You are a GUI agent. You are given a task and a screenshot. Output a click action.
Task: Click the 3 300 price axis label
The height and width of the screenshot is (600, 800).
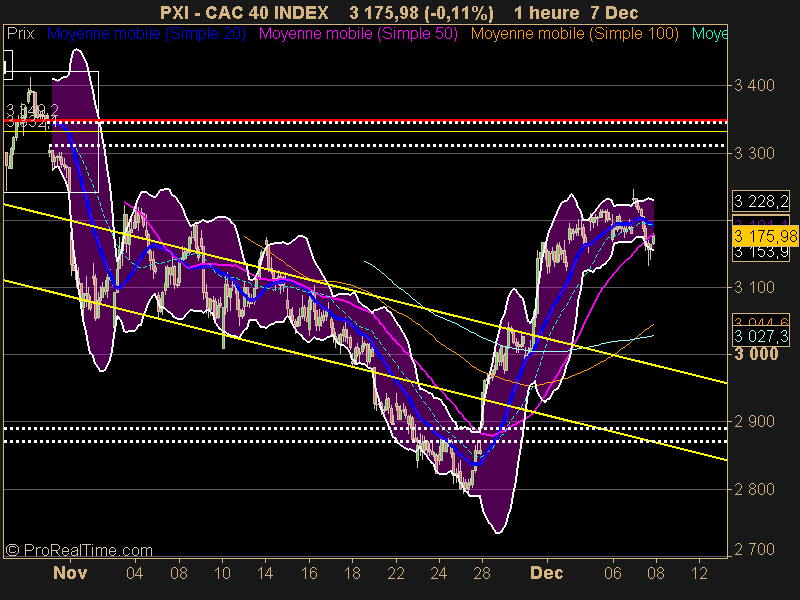[754, 153]
